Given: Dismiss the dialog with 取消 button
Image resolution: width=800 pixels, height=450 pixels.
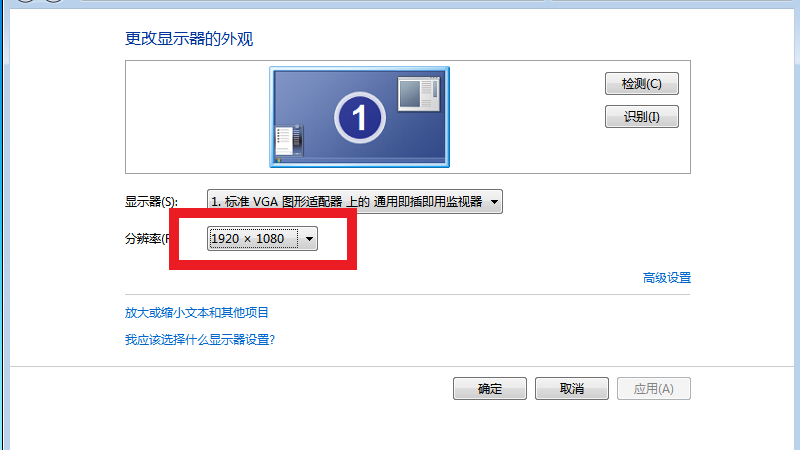Looking at the screenshot, I should click(571, 389).
